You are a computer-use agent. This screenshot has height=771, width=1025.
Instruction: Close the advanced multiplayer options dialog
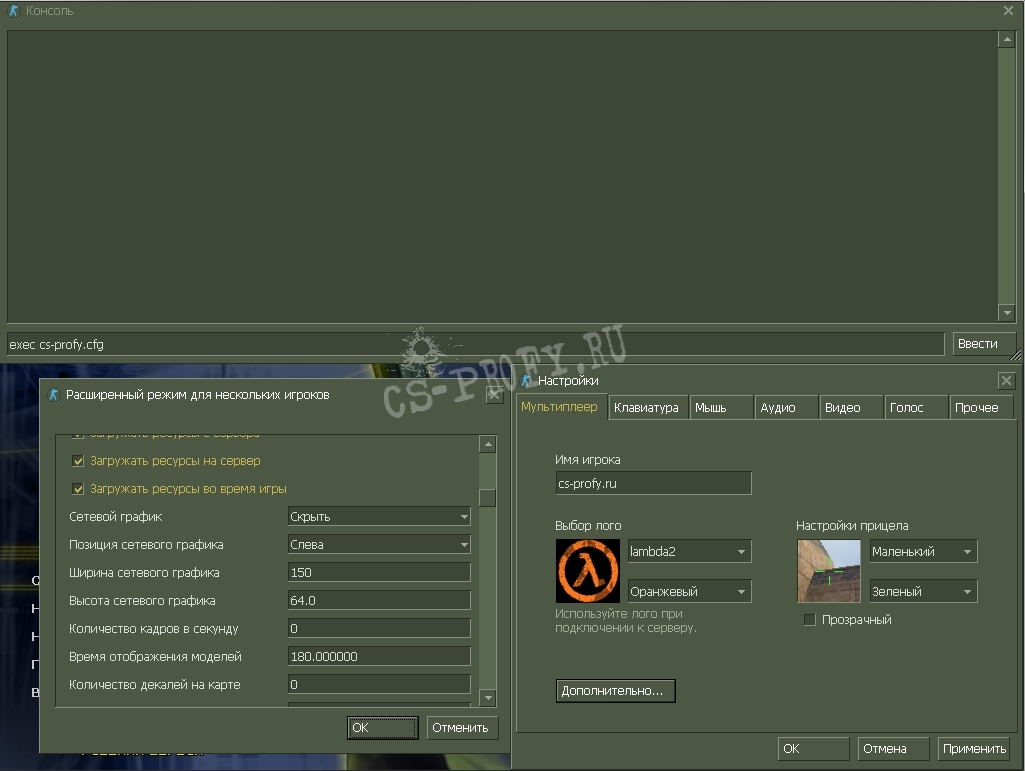tap(494, 395)
